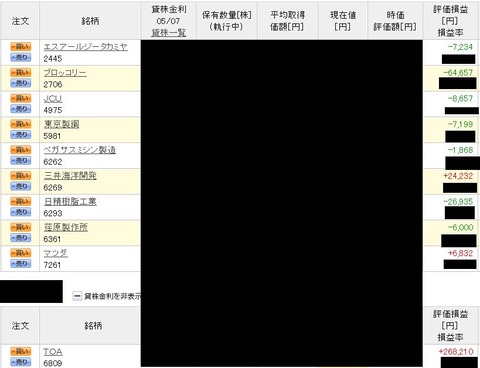Click sell button for ブロッコリー

pyautogui.click(x=20, y=83)
